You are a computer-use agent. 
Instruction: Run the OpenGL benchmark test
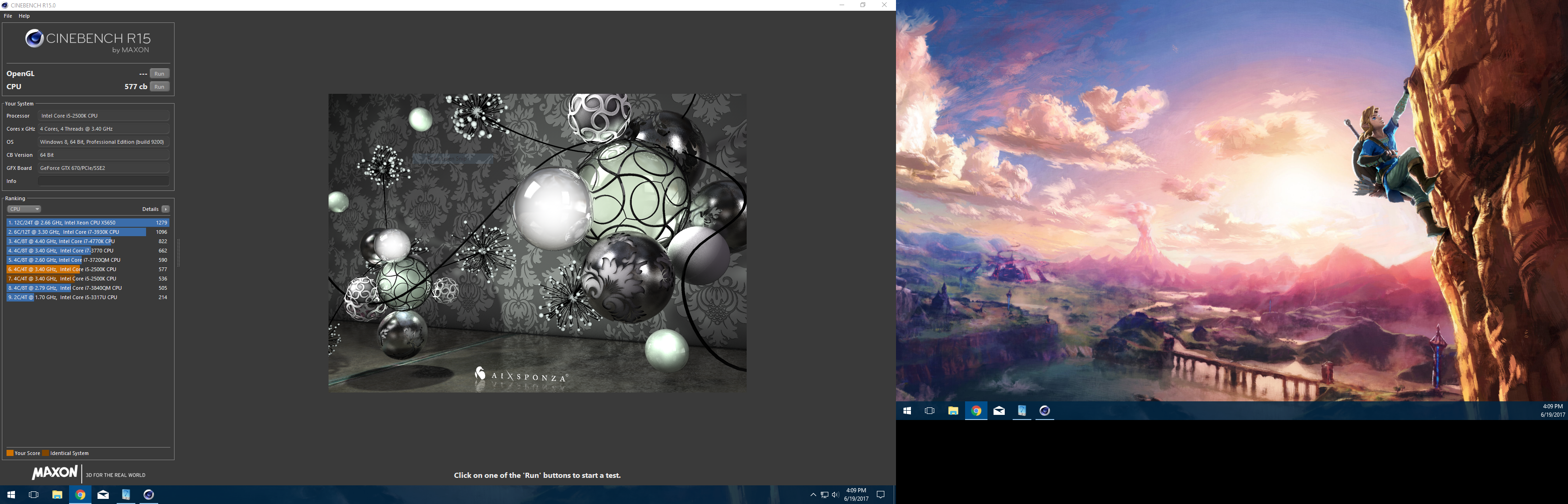pyautogui.click(x=160, y=74)
